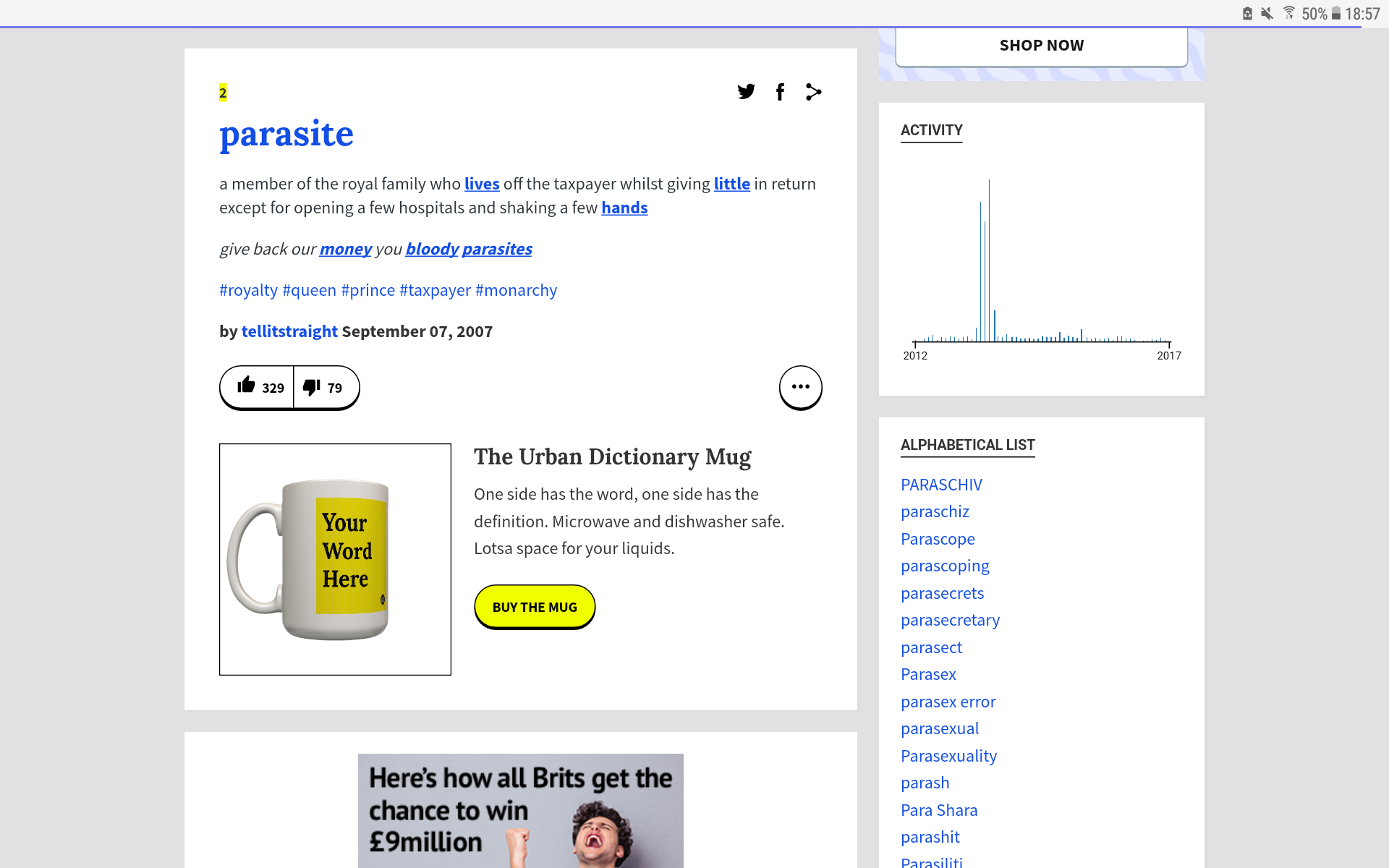Open 'Para Shara' in alphabetical list
Viewport: 1389px width, 868px height.
point(939,810)
